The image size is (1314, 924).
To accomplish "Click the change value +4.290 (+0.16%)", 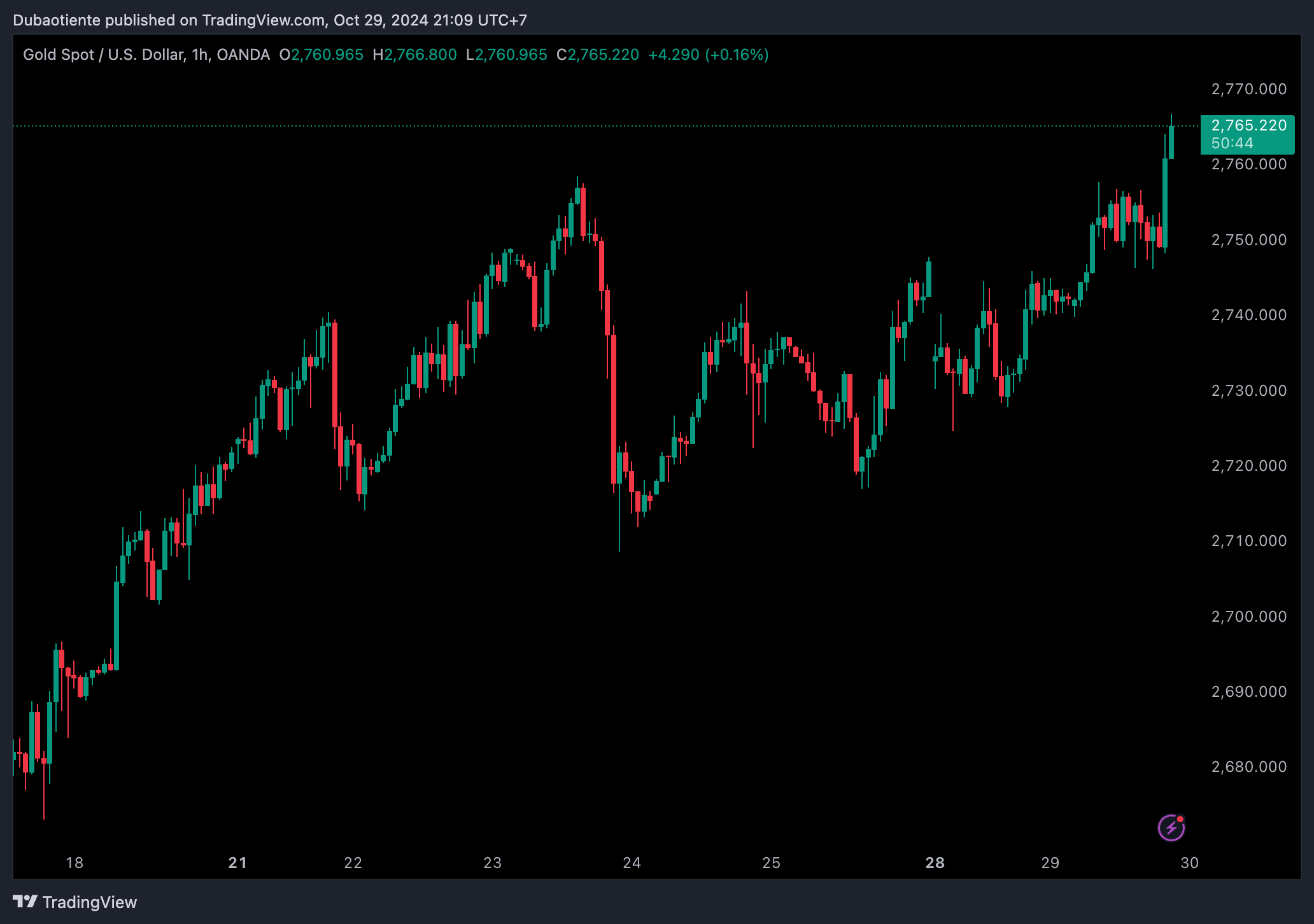I will tap(709, 55).
